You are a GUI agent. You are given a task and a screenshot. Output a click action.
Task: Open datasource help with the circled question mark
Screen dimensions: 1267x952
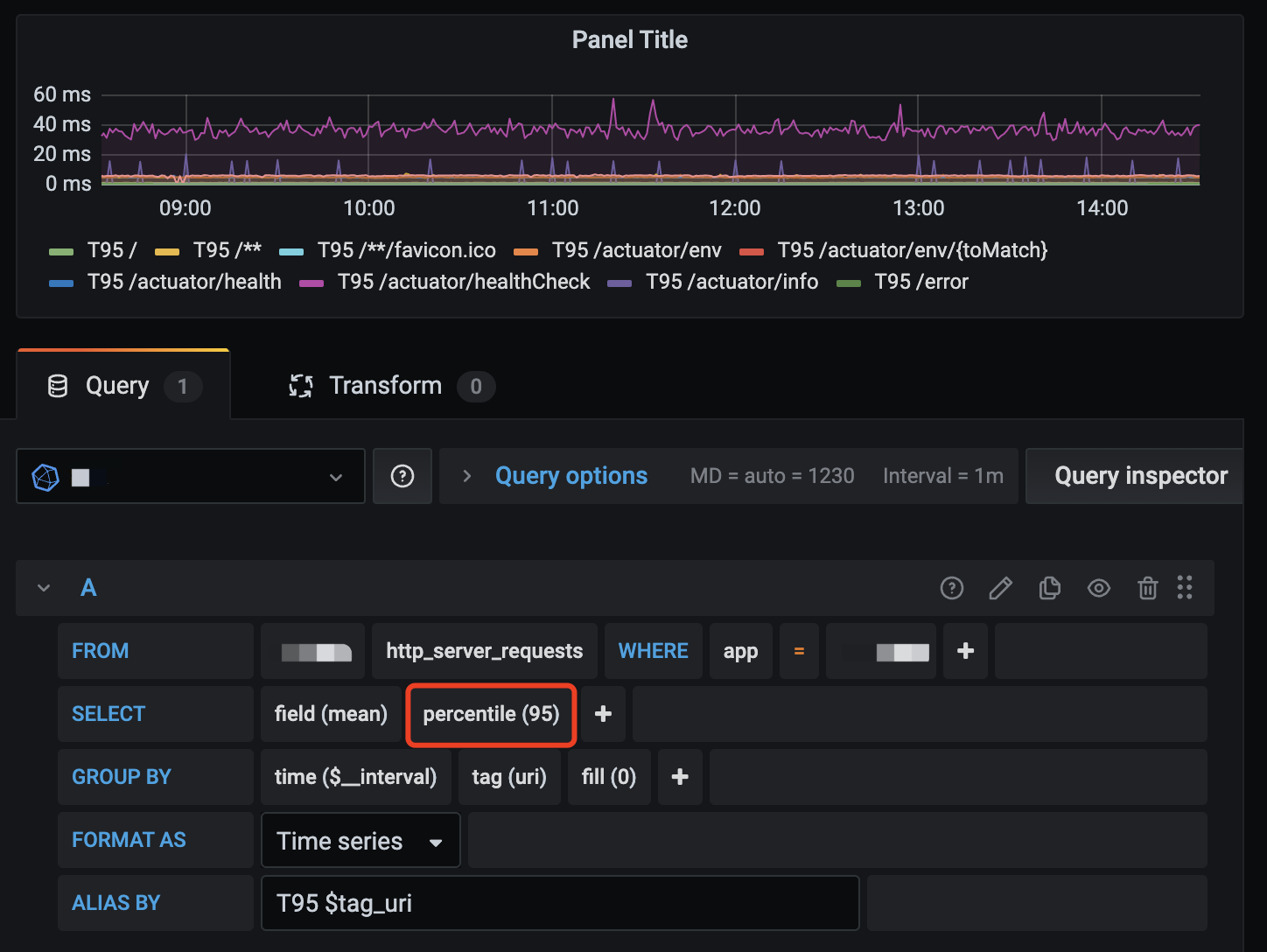click(x=402, y=476)
